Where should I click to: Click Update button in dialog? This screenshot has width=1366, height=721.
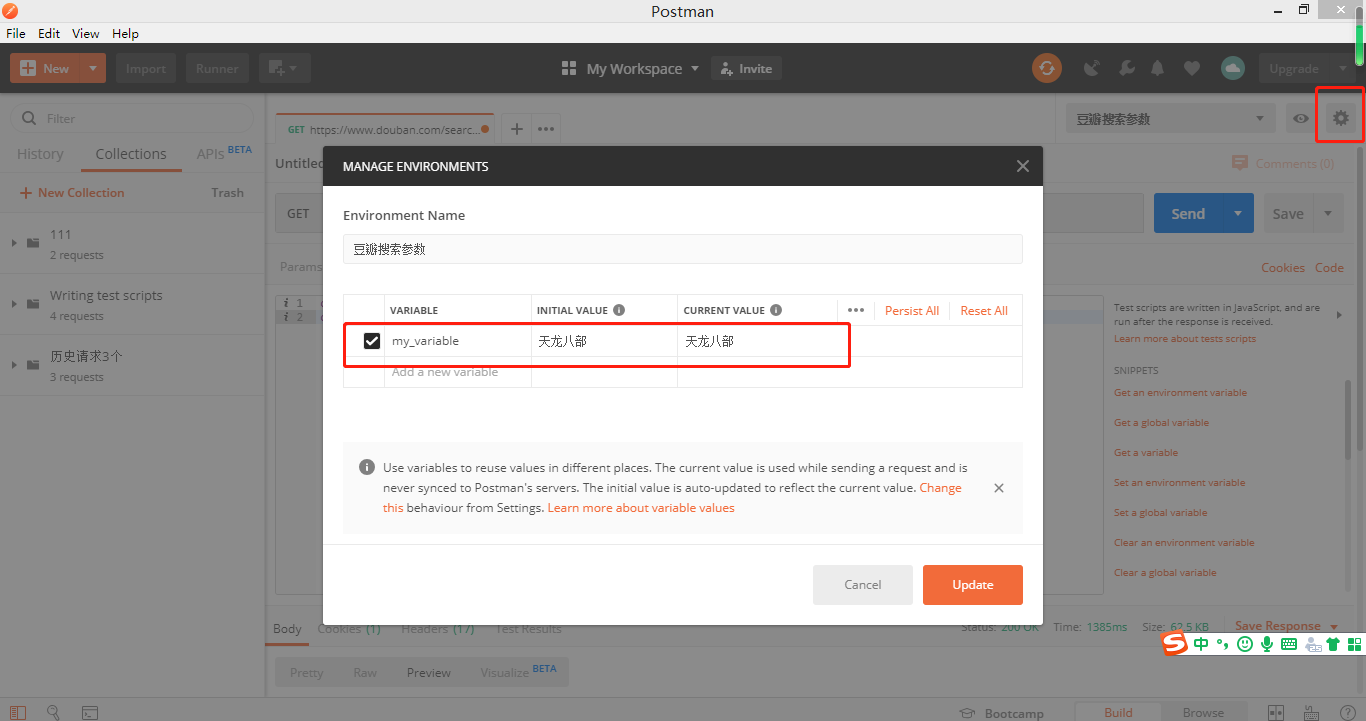click(973, 585)
